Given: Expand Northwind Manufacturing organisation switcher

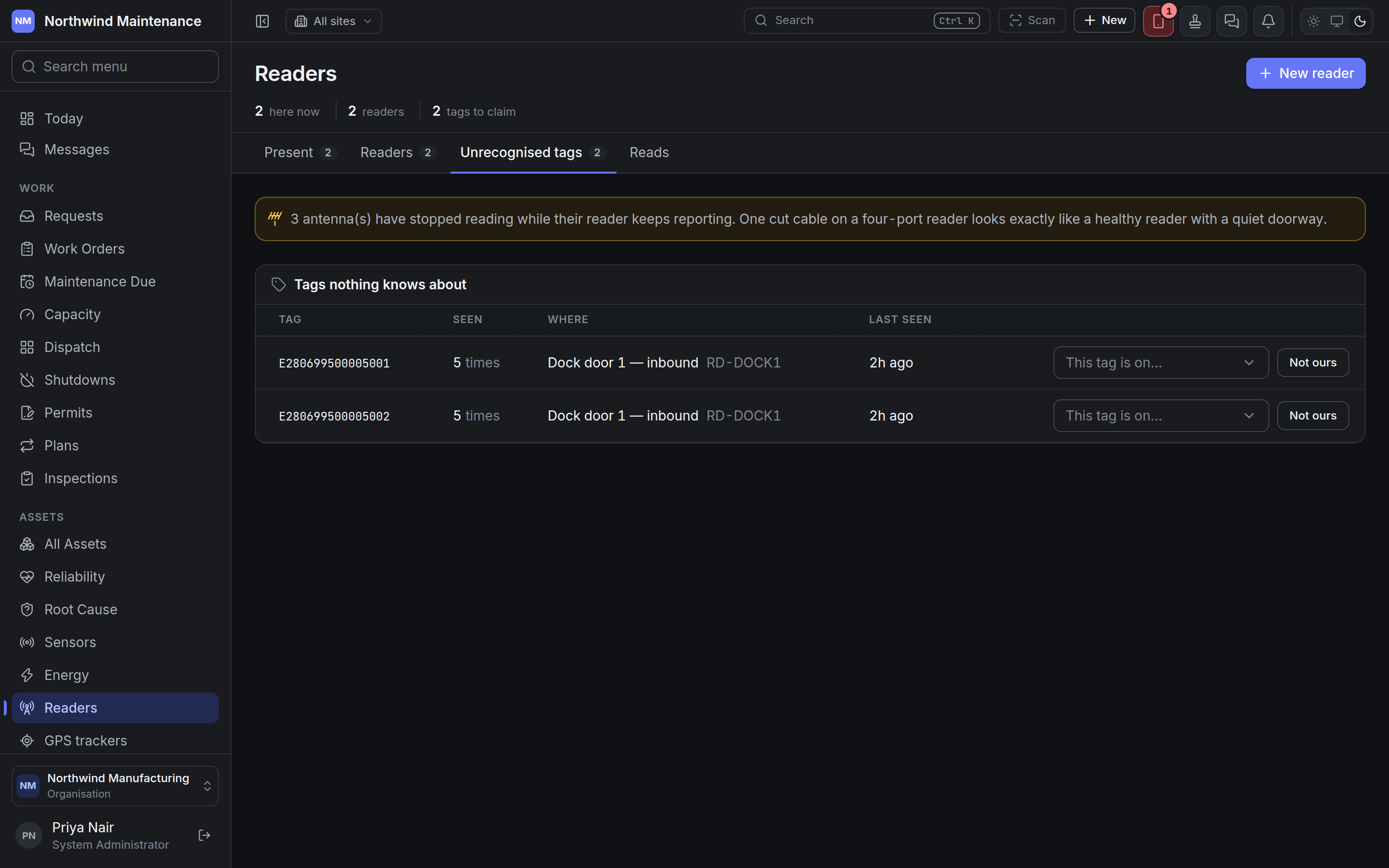Looking at the screenshot, I should pos(115,786).
